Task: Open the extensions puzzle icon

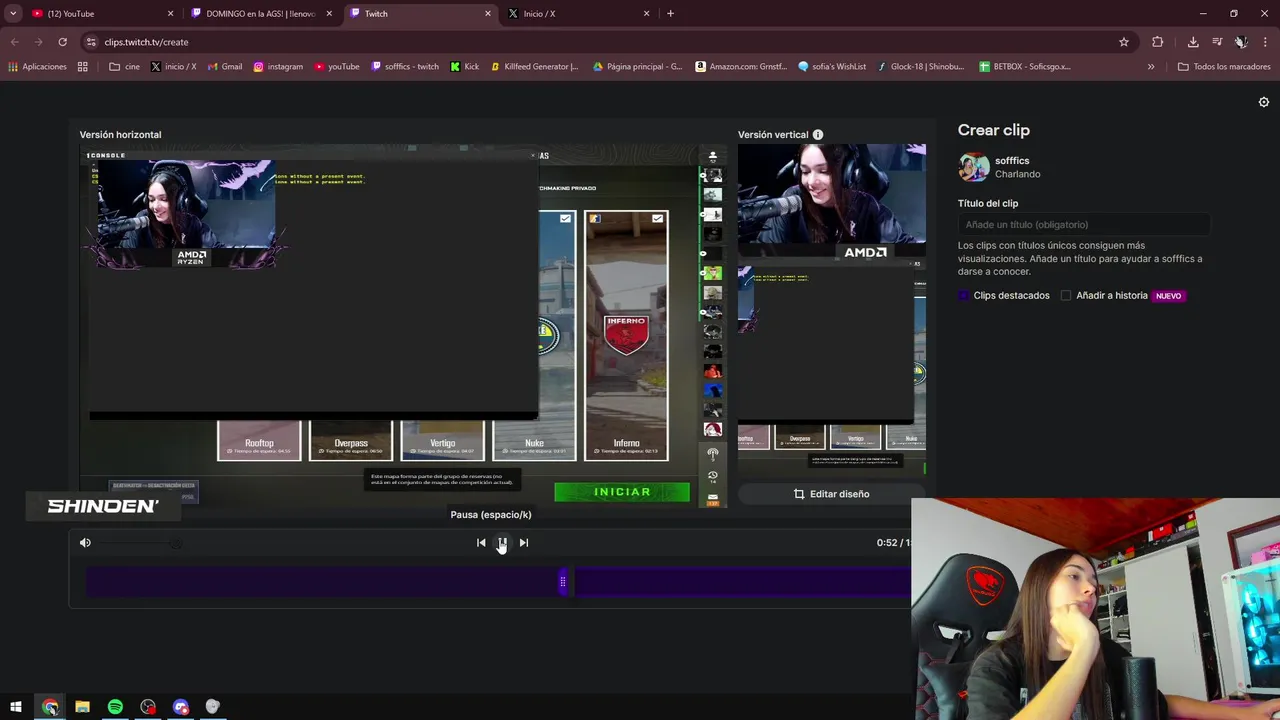Action: 1157,42
